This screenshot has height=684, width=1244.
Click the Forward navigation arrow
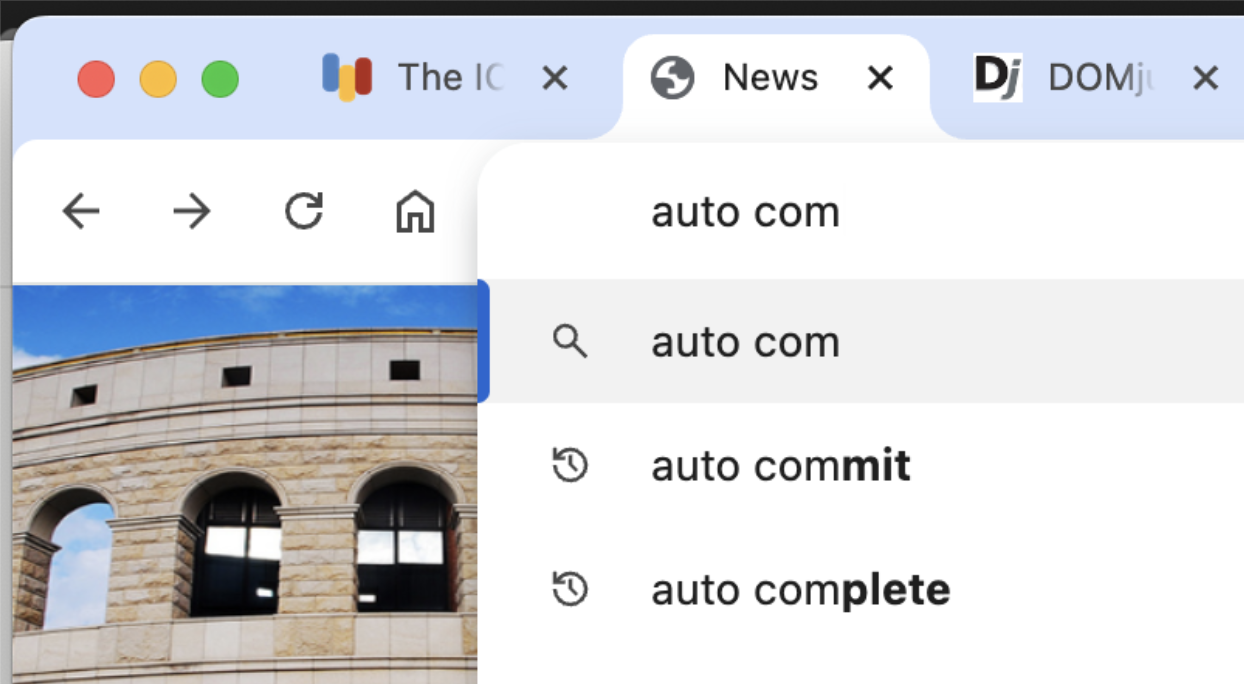pos(191,212)
